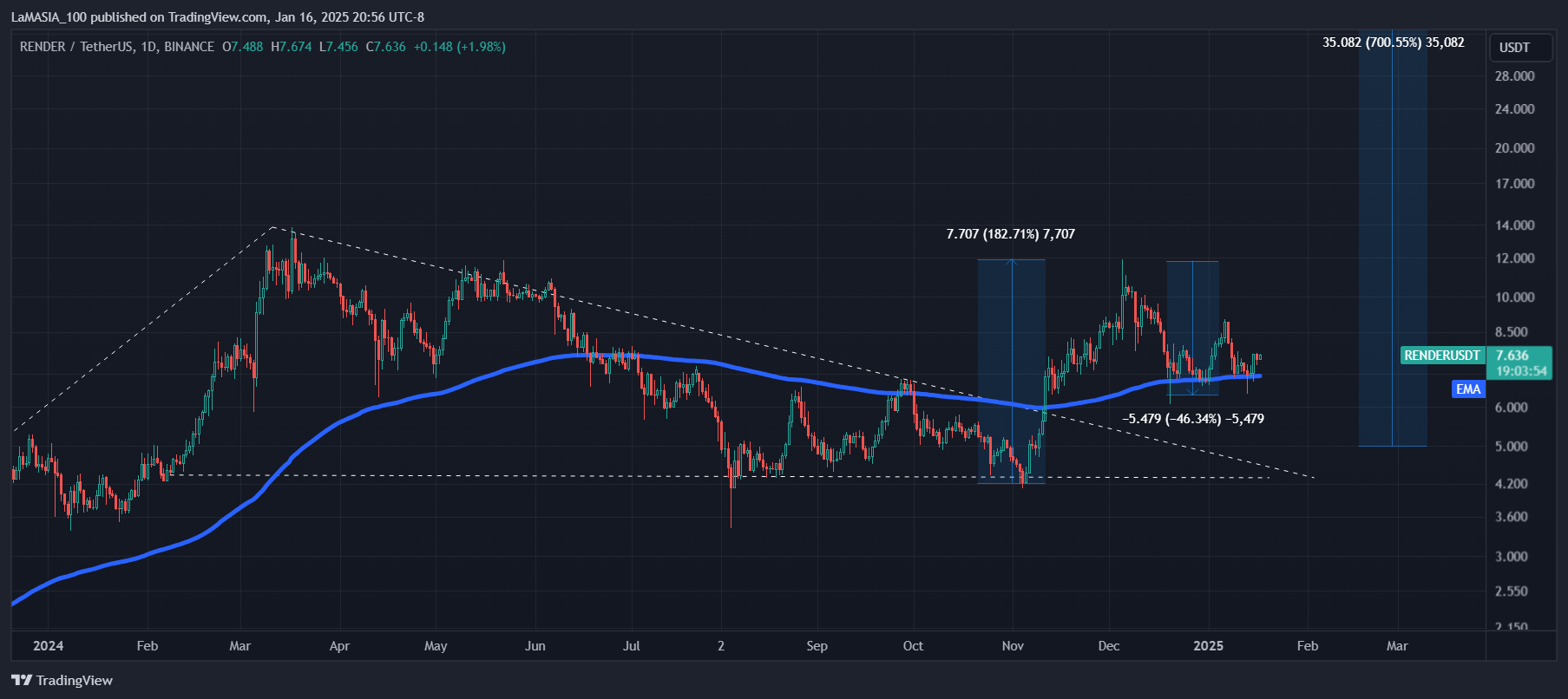Click the 10.000 price axis label
The width and height of the screenshot is (1568, 699).
(1515, 297)
